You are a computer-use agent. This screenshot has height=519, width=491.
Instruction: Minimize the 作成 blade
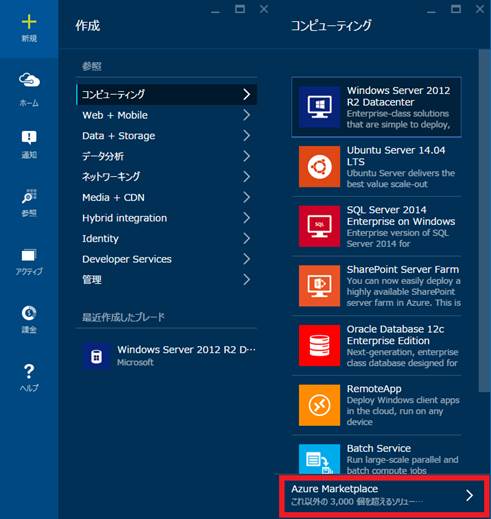coord(216,11)
